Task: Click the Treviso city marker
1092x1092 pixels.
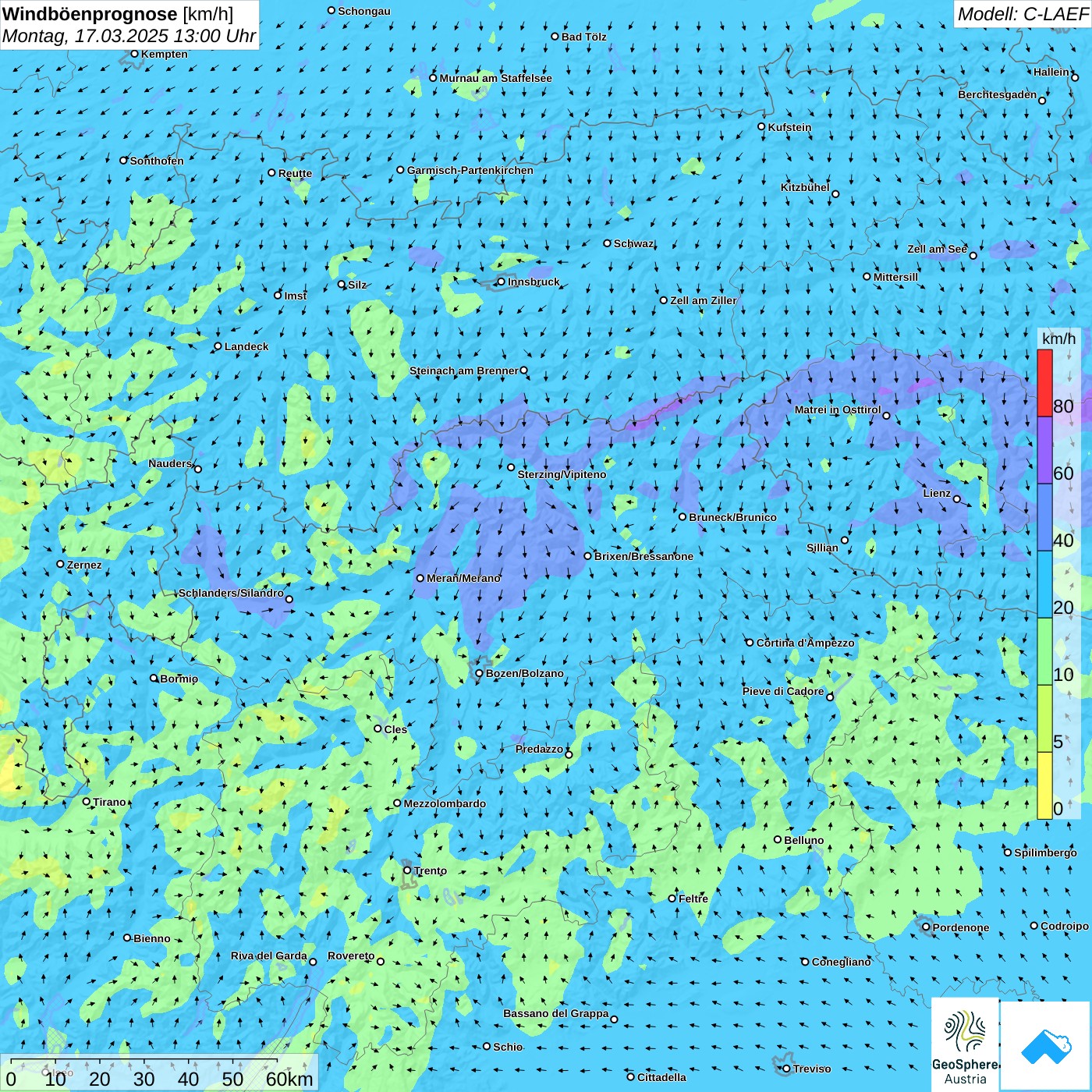Action: point(787,1069)
